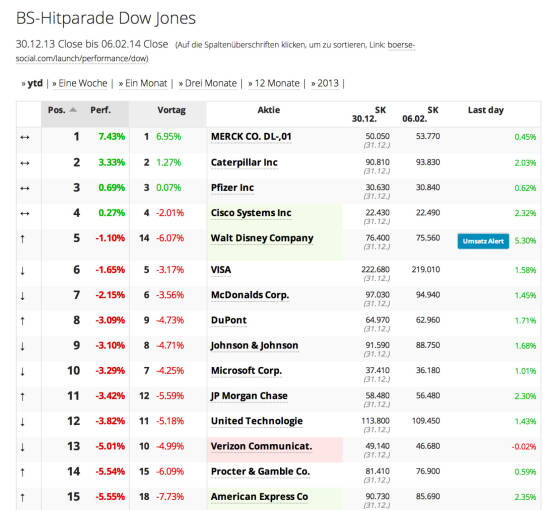Click the up arrow icon in DuPont row
The image size is (550, 510).
[23, 321]
